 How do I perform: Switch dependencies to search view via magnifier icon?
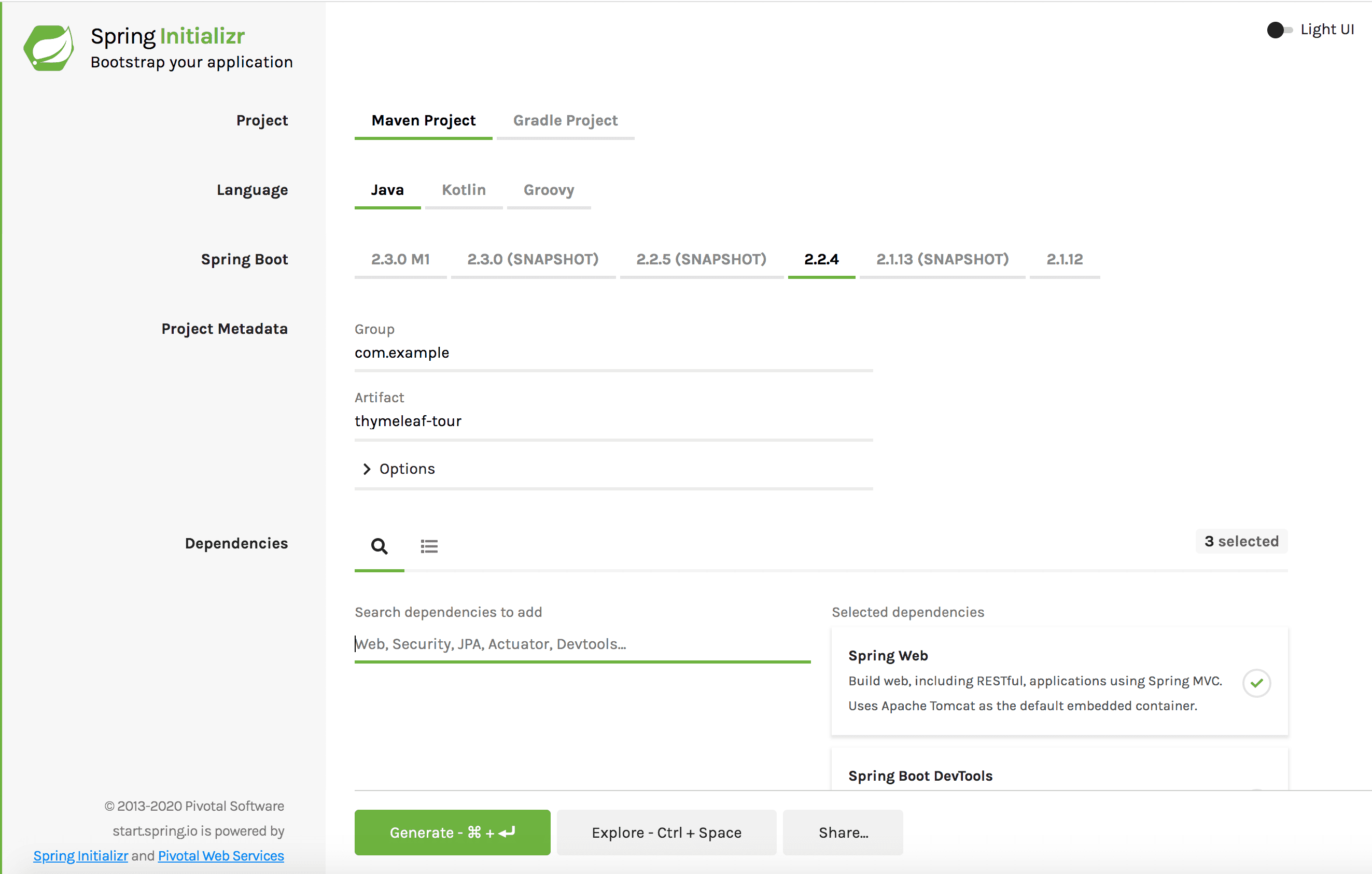(379, 546)
